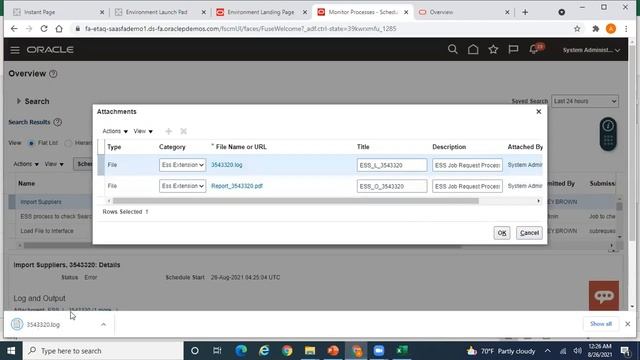Click Show all downloads
This screenshot has width=640, height=360.
[601, 324]
